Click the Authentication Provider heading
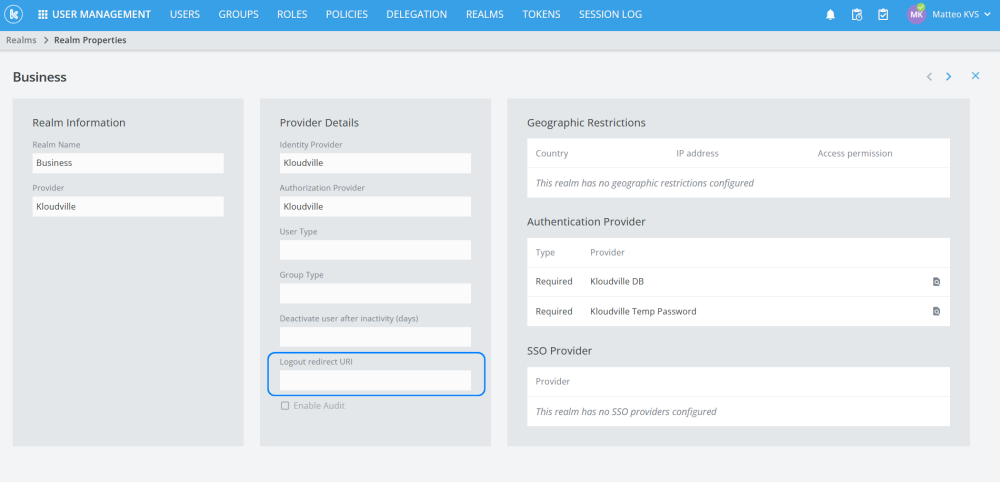The image size is (1000, 482). pyautogui.click(x=586, y=222)
